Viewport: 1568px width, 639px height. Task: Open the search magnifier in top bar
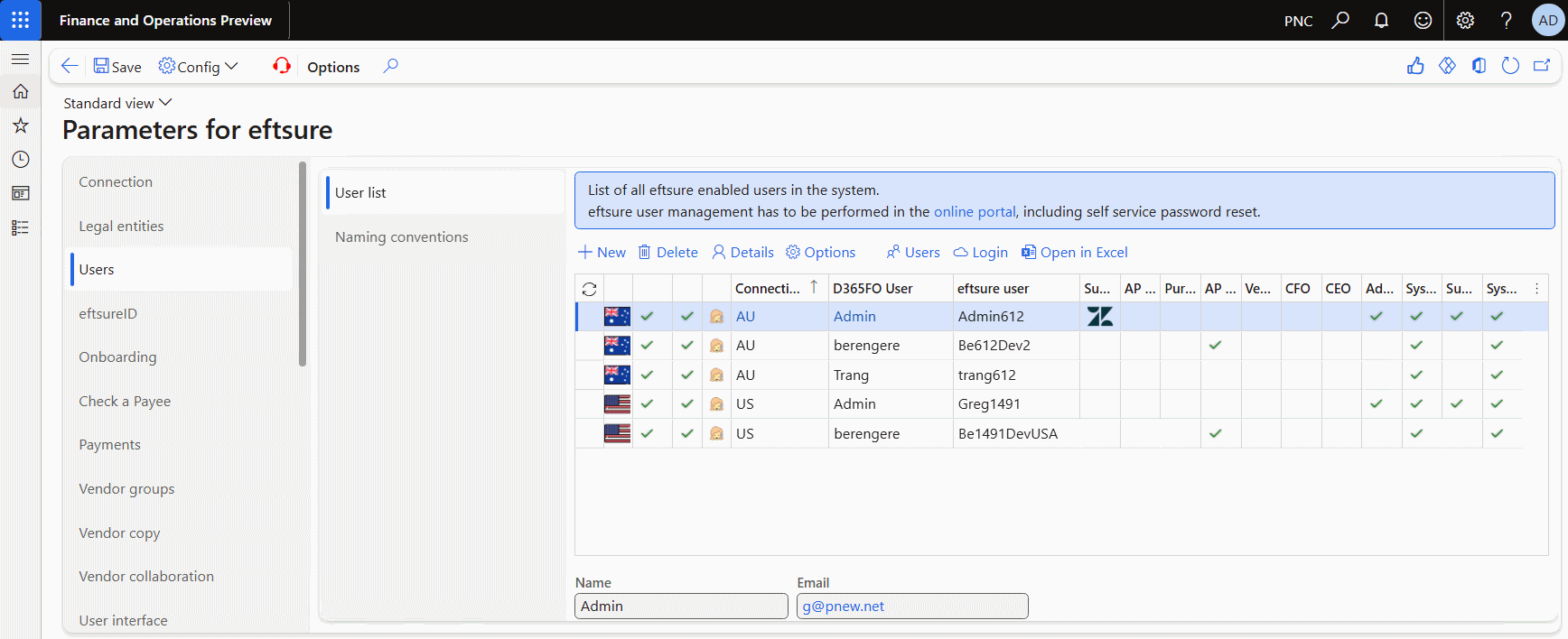click(1340, 20)
